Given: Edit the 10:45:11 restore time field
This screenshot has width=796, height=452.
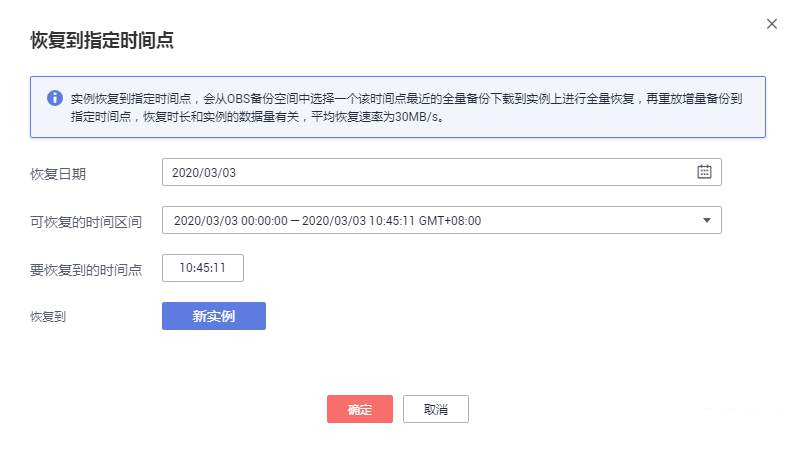Looking at the screenshot, I should pos(203,268).
